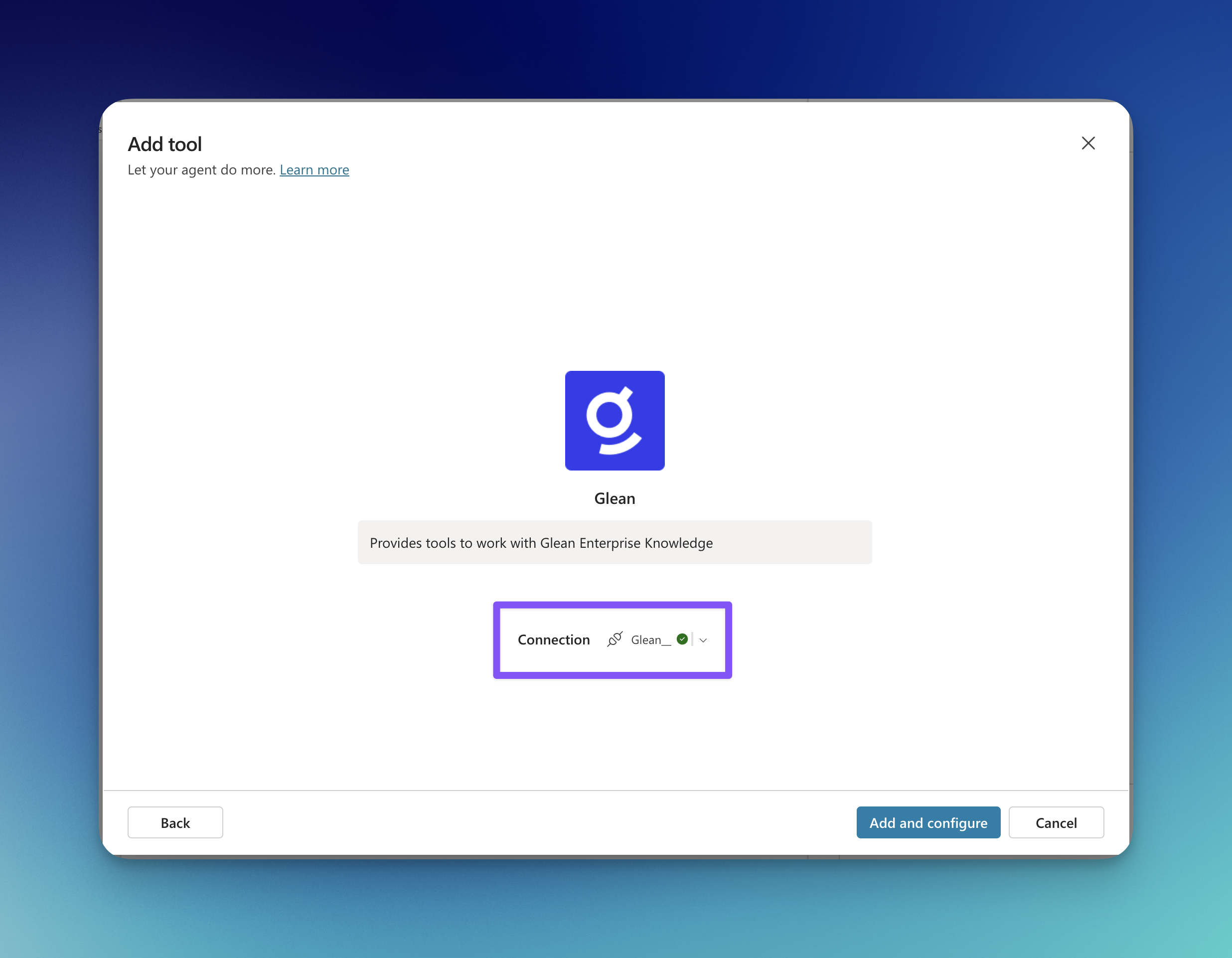Click Add and configure
The width and height of the screenshot is (1232, 958).
(927, 822)
